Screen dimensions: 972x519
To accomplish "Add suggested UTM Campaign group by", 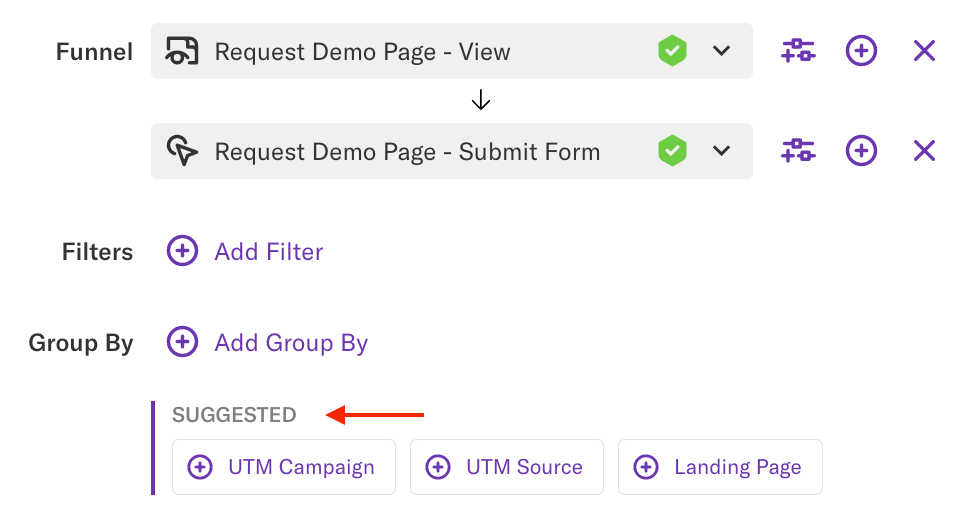I will point(284,467).
